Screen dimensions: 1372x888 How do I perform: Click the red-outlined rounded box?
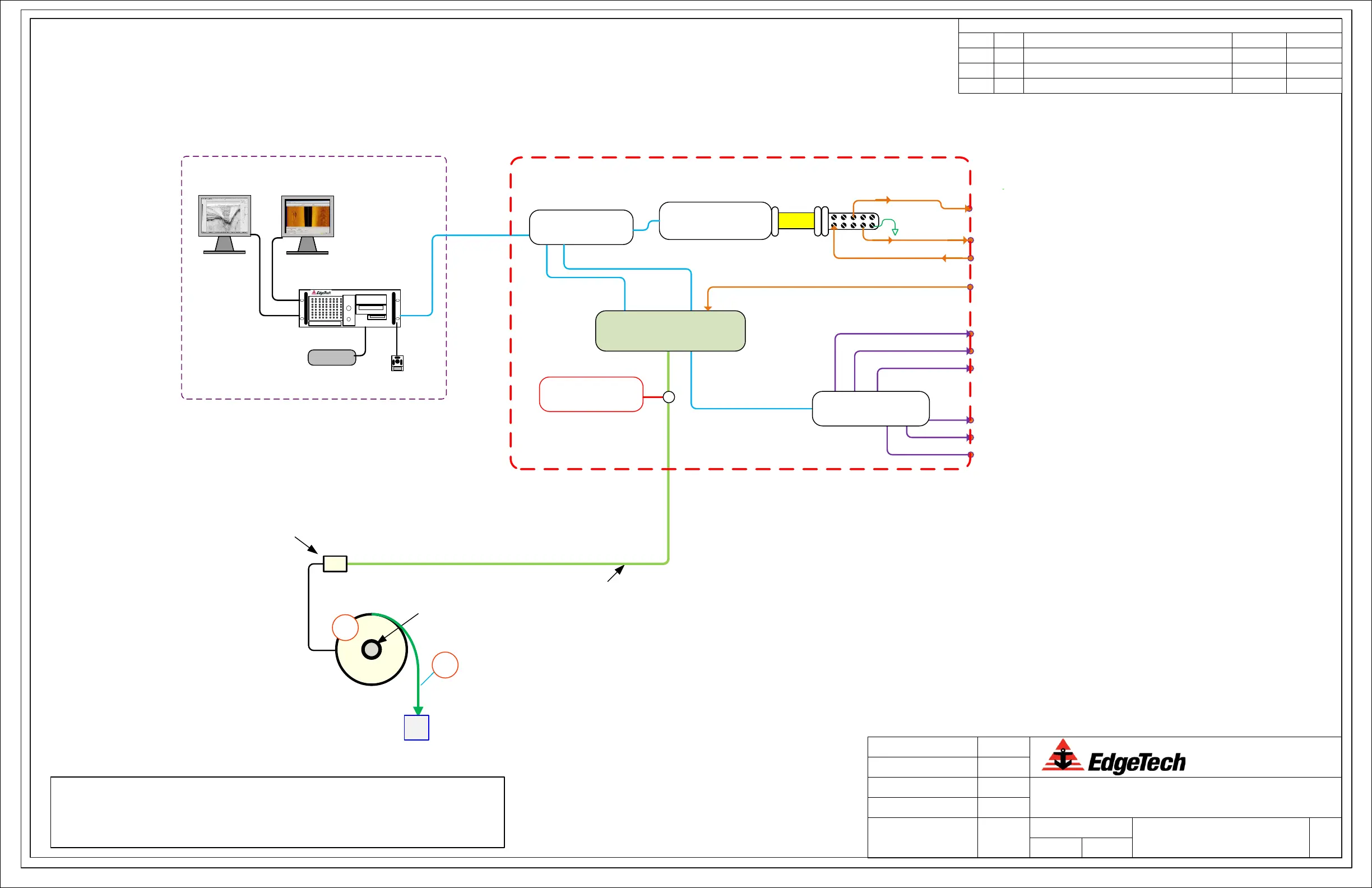pos(591,395)
